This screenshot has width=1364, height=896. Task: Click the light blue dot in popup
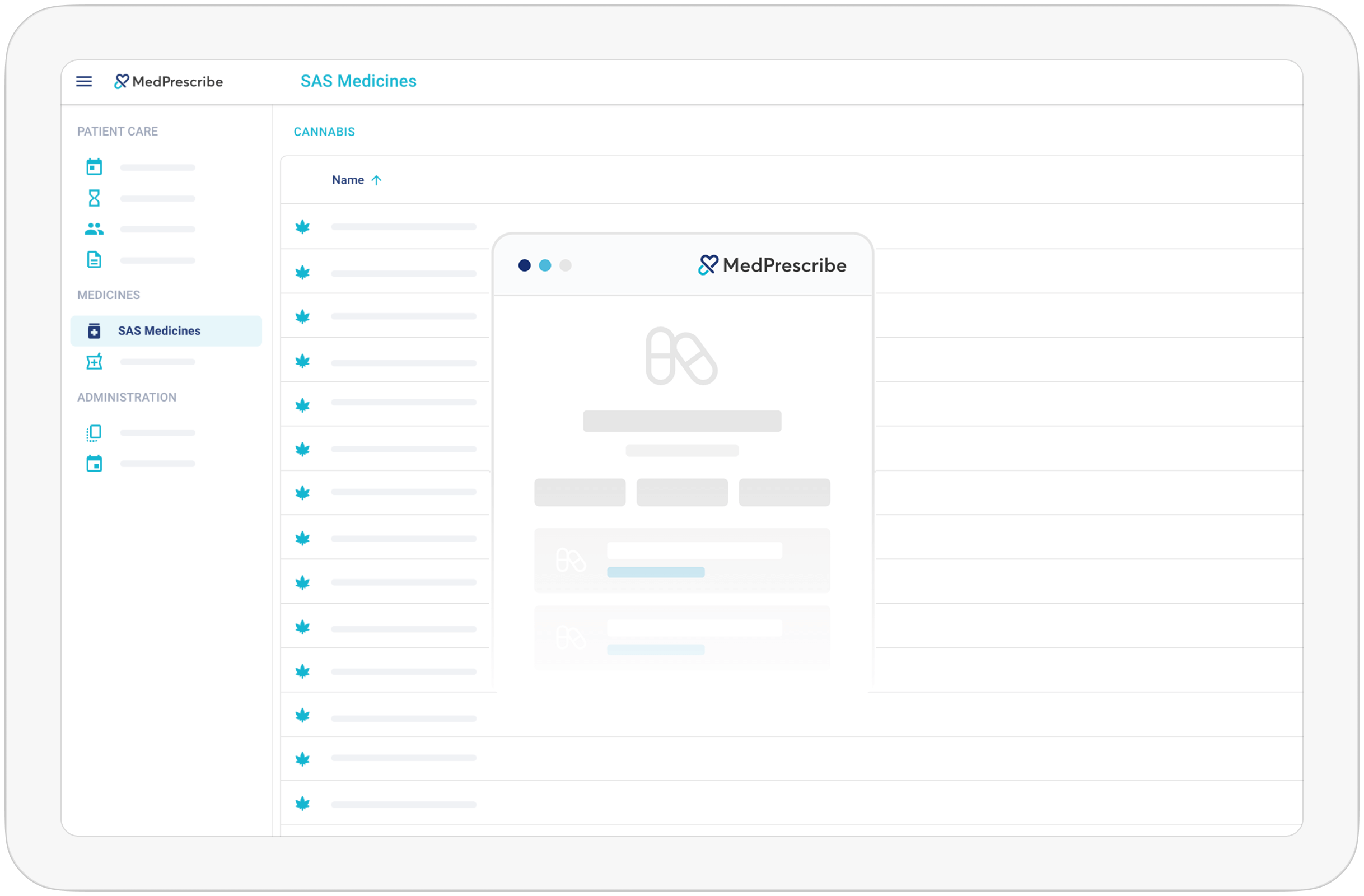click(544, 265)
